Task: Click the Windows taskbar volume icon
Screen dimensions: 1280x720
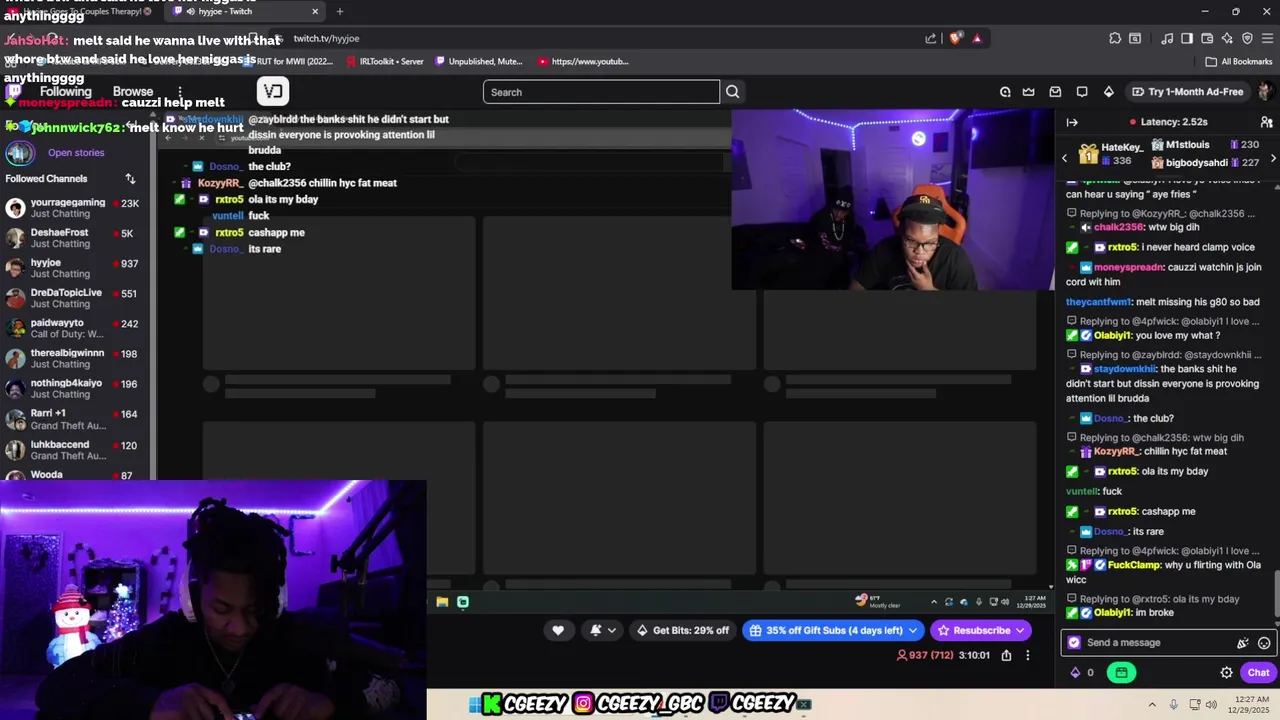Action: (x=1211, y=705)
